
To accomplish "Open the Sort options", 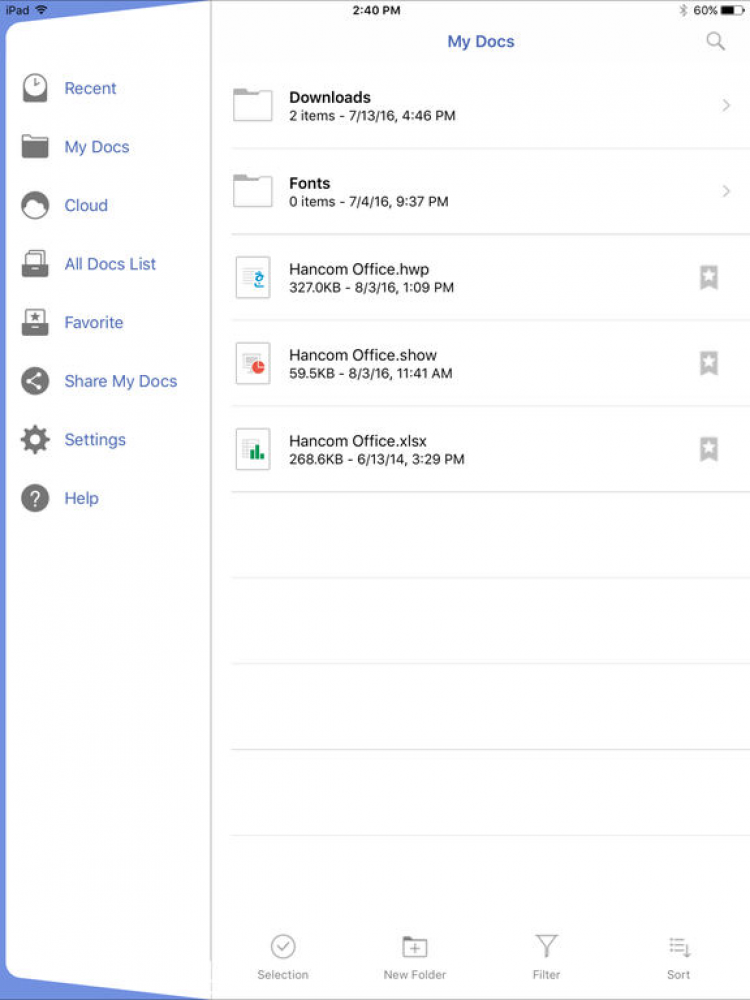I will tap(679, 957).
